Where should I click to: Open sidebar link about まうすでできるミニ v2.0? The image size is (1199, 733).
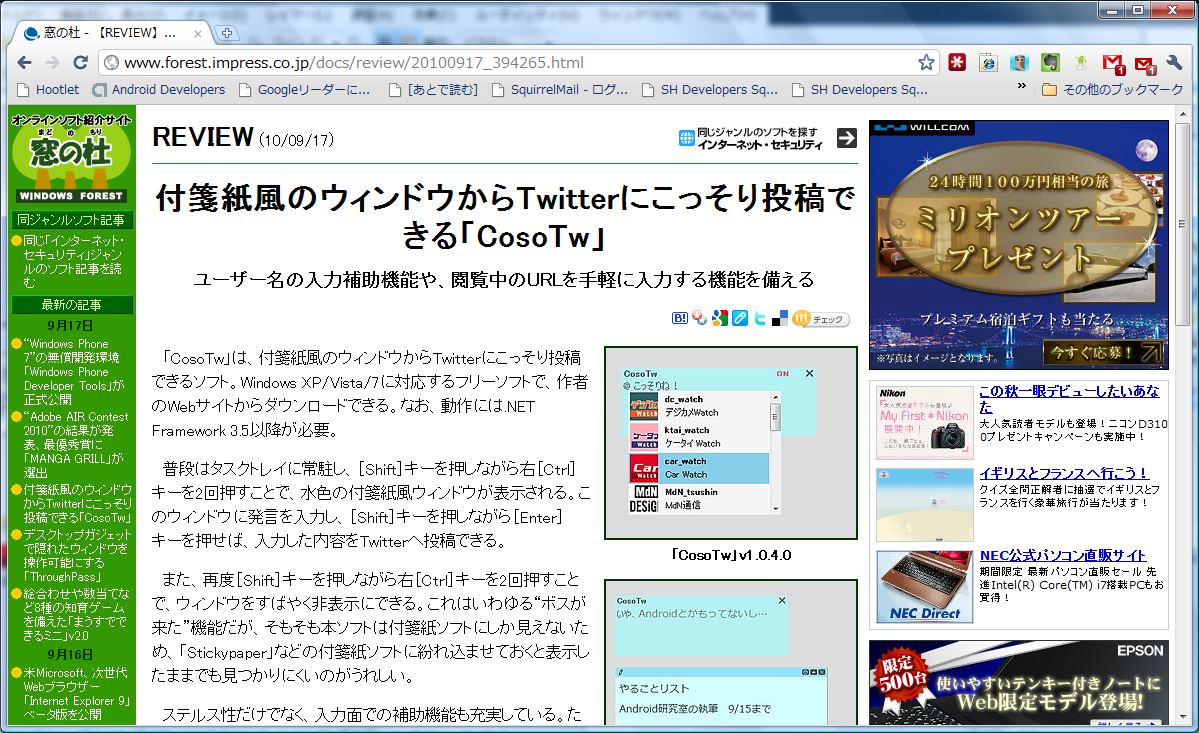pyautogui.click(x=76, y=615)
